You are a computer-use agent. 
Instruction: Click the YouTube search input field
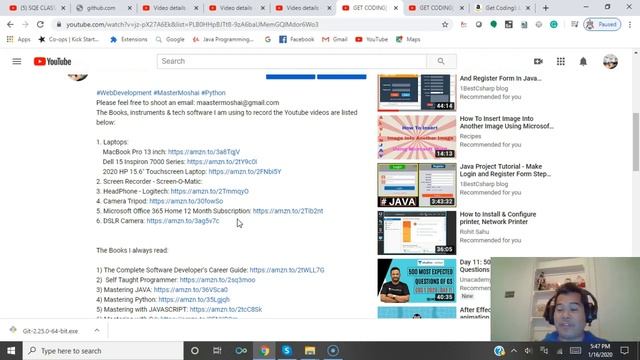[291, 61]
